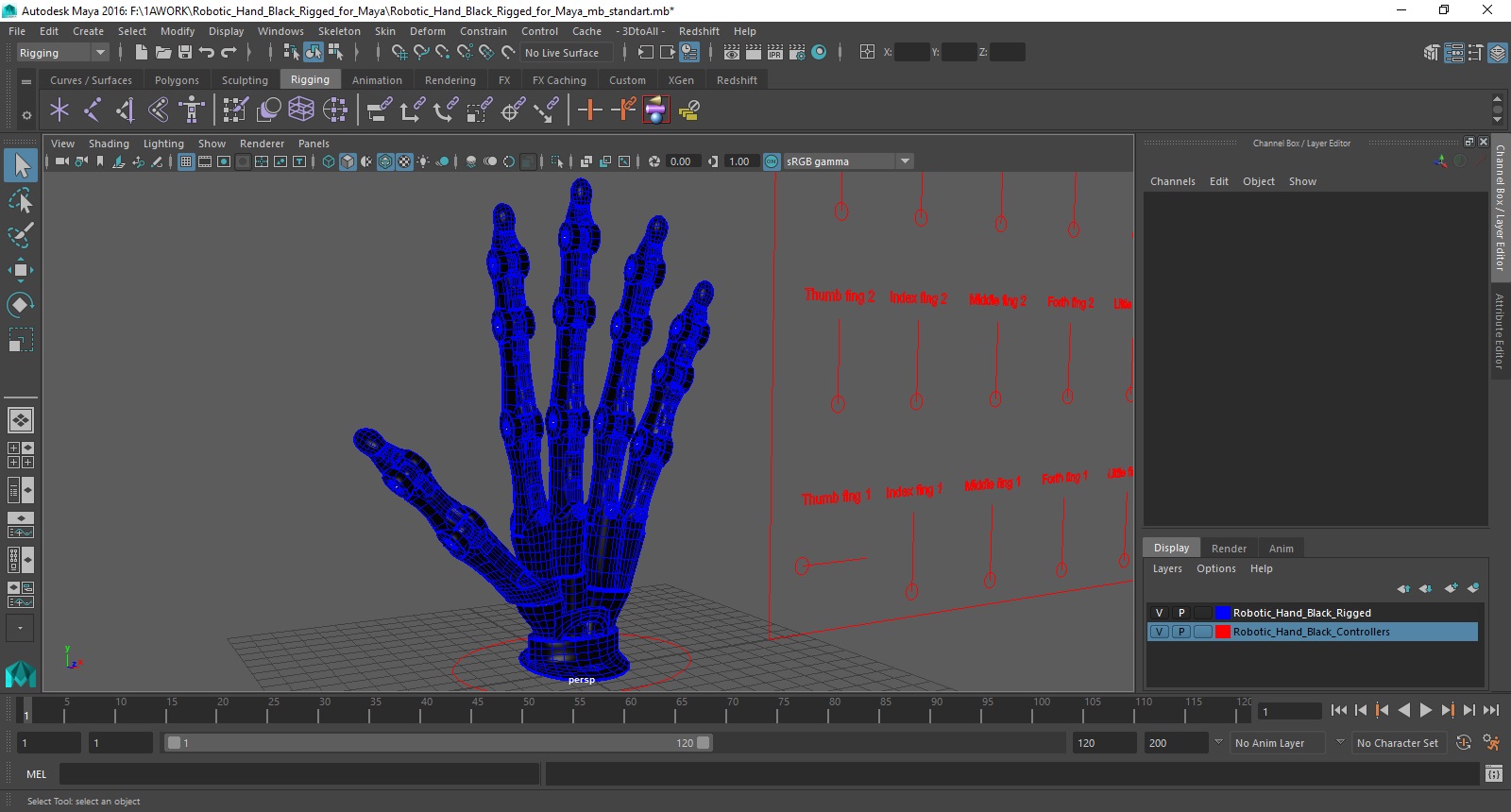Open the HumanIK skeleton shelf icon
The width and height of the screenshot is (1511, 812).
[x=192, y=110]
